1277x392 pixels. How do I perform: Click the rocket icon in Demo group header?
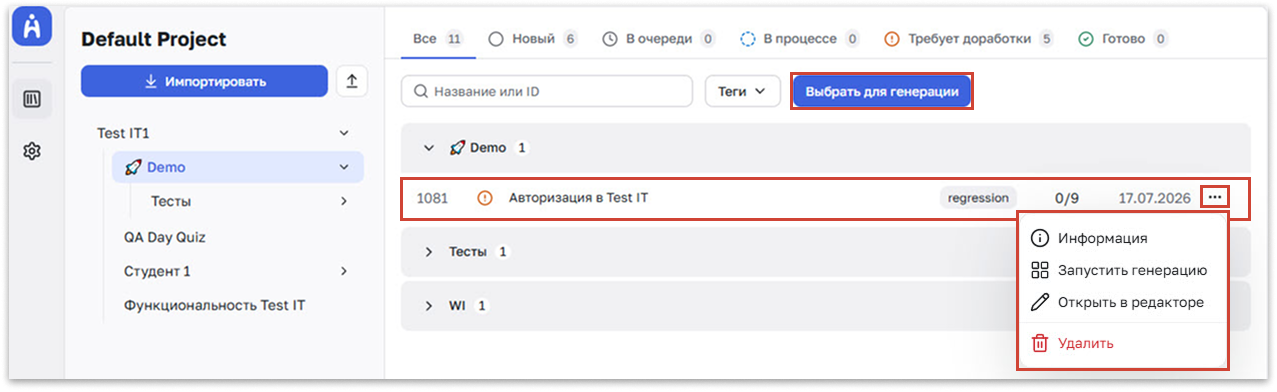point(457,148)
